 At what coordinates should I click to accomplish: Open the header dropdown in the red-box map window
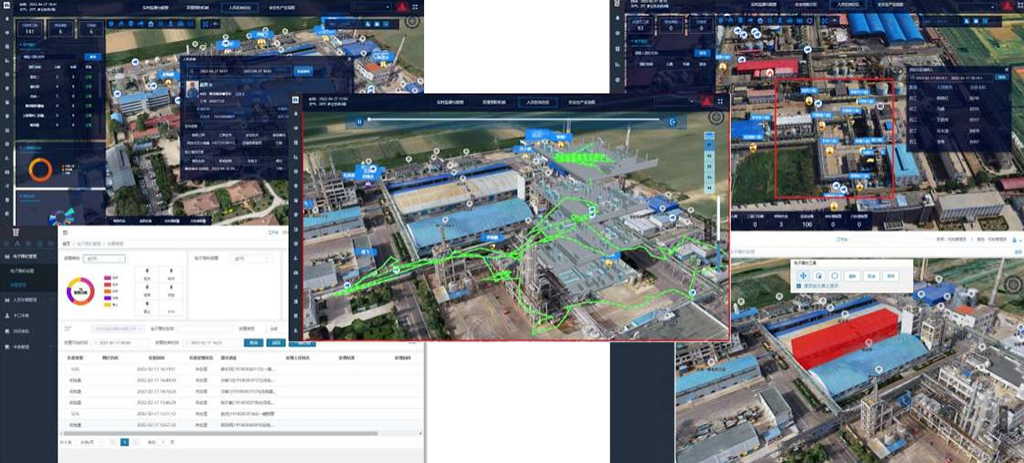977,7
